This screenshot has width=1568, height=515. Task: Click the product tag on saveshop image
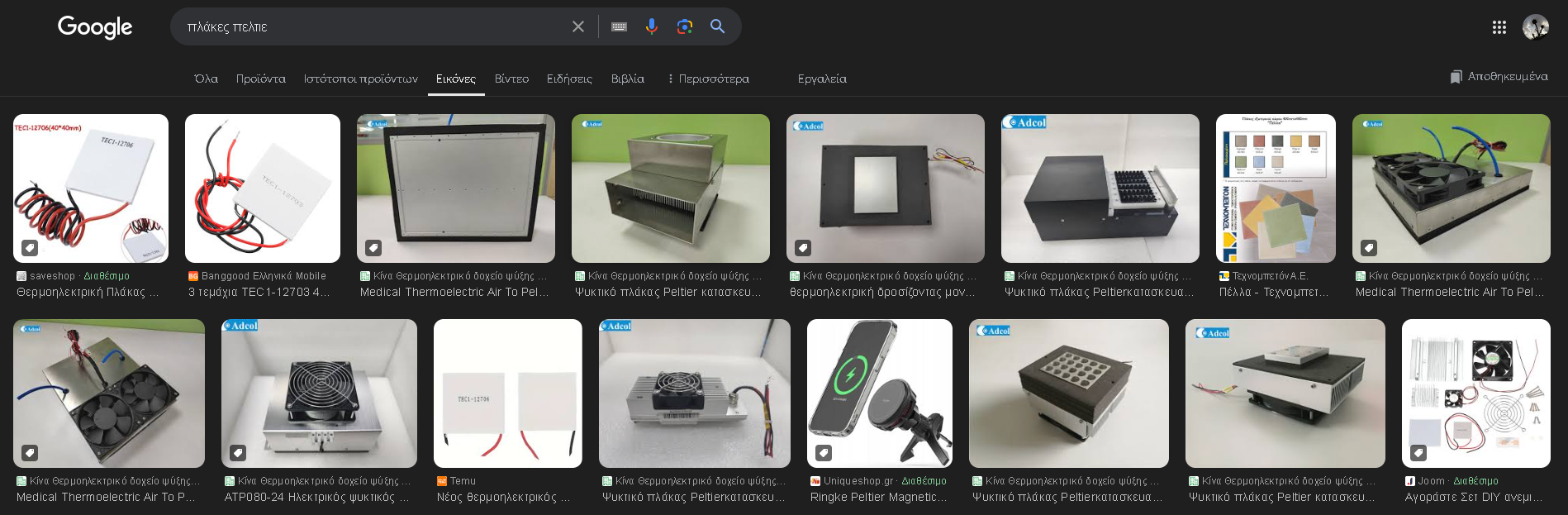(x=29, y=248)
